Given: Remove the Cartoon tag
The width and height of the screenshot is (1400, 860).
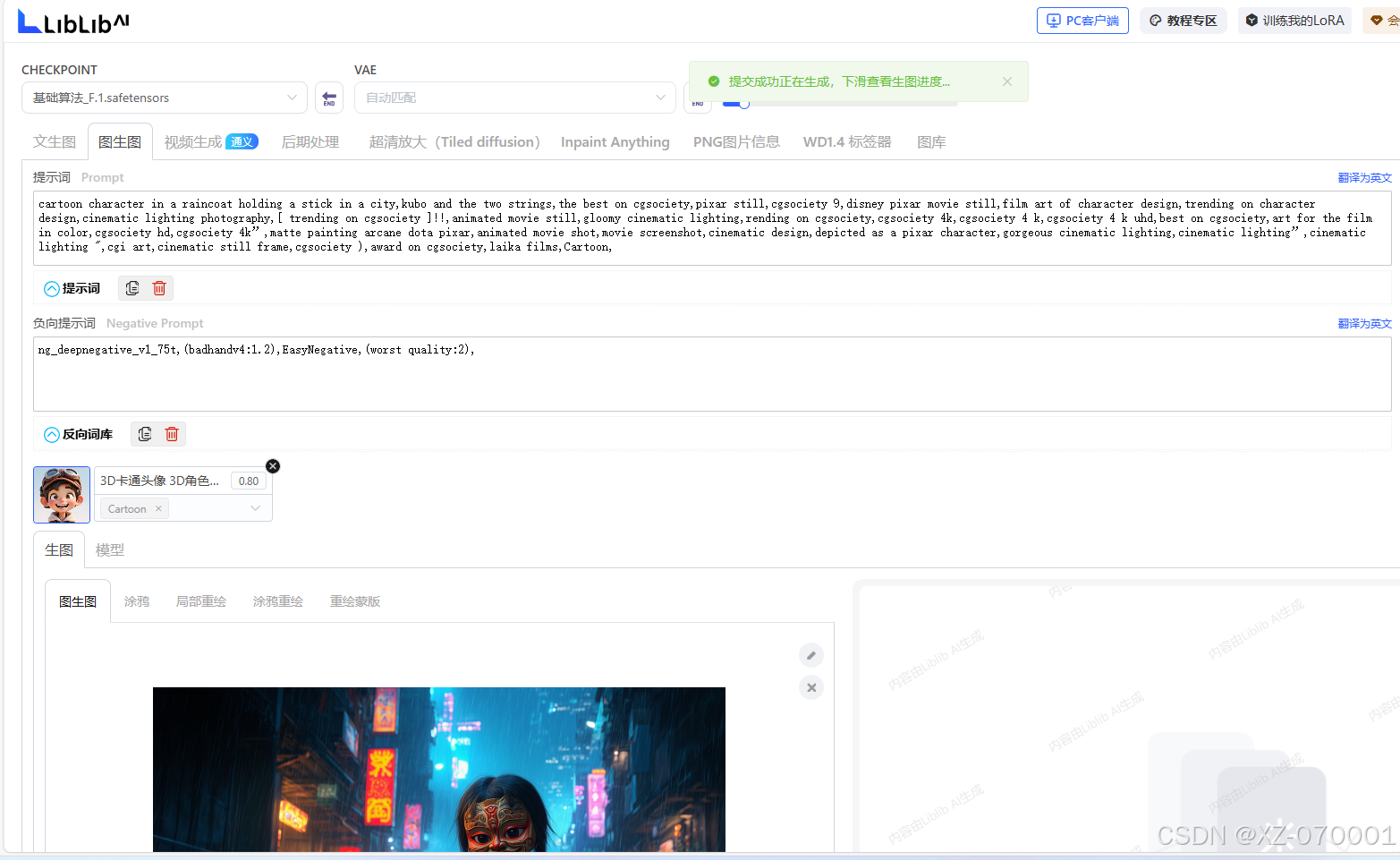Looking at the screenshot, I should (x=158, y=508).
